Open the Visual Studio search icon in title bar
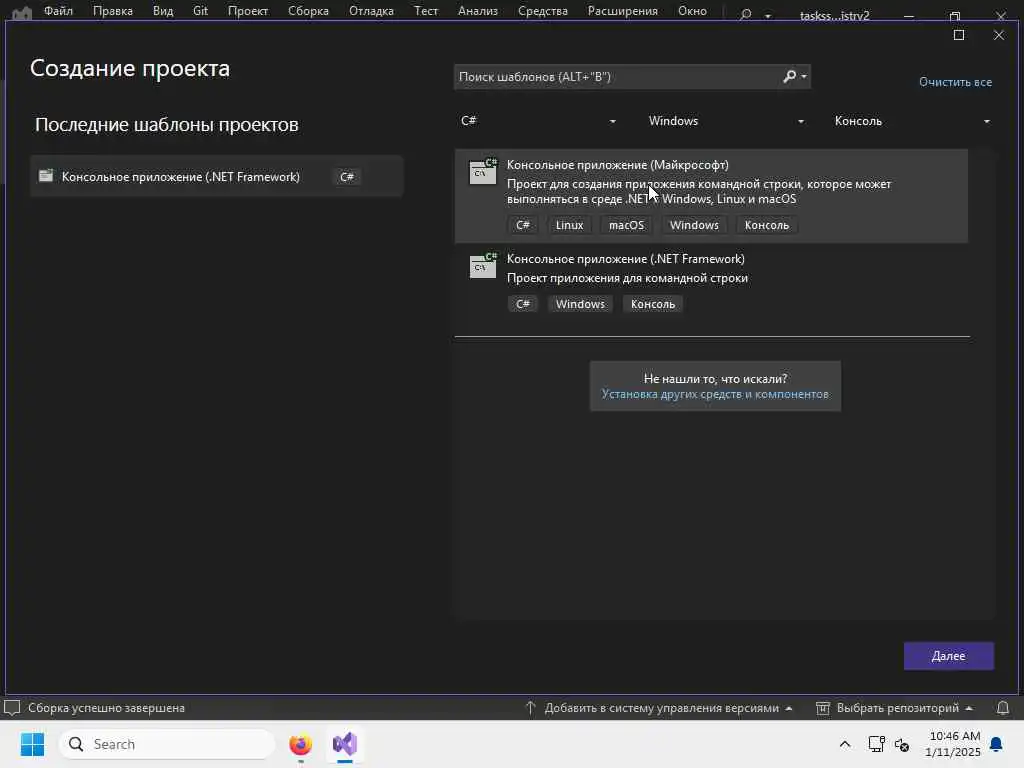This screenshot has width=1024, height=768. pos(745,14)
